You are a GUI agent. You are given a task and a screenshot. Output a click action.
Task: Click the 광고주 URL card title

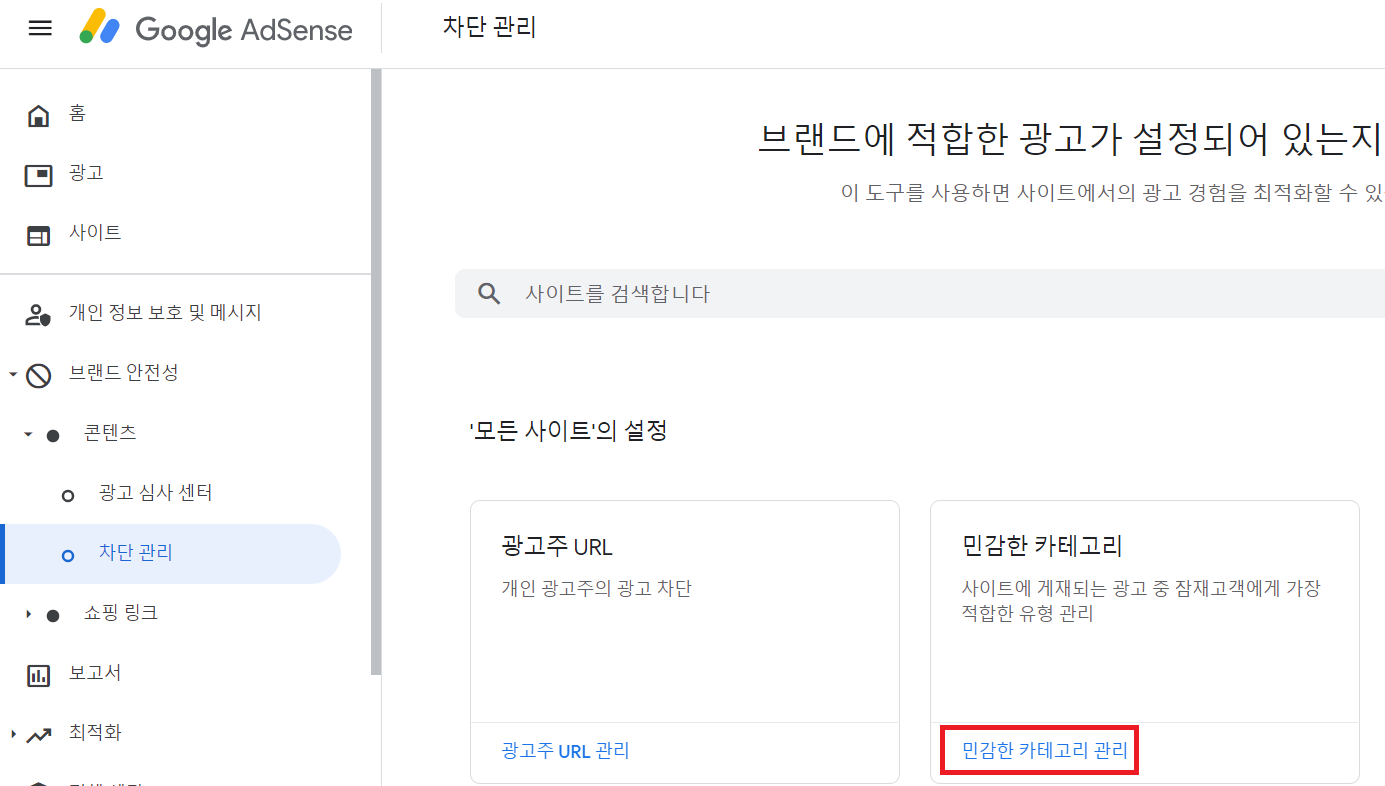click(x=557, y=547)
